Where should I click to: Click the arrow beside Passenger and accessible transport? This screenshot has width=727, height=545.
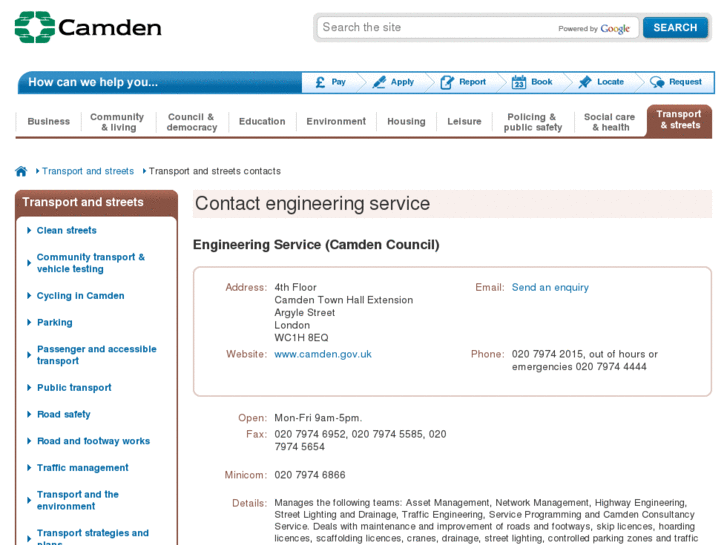pyautogui.click(x=29, y=355)
